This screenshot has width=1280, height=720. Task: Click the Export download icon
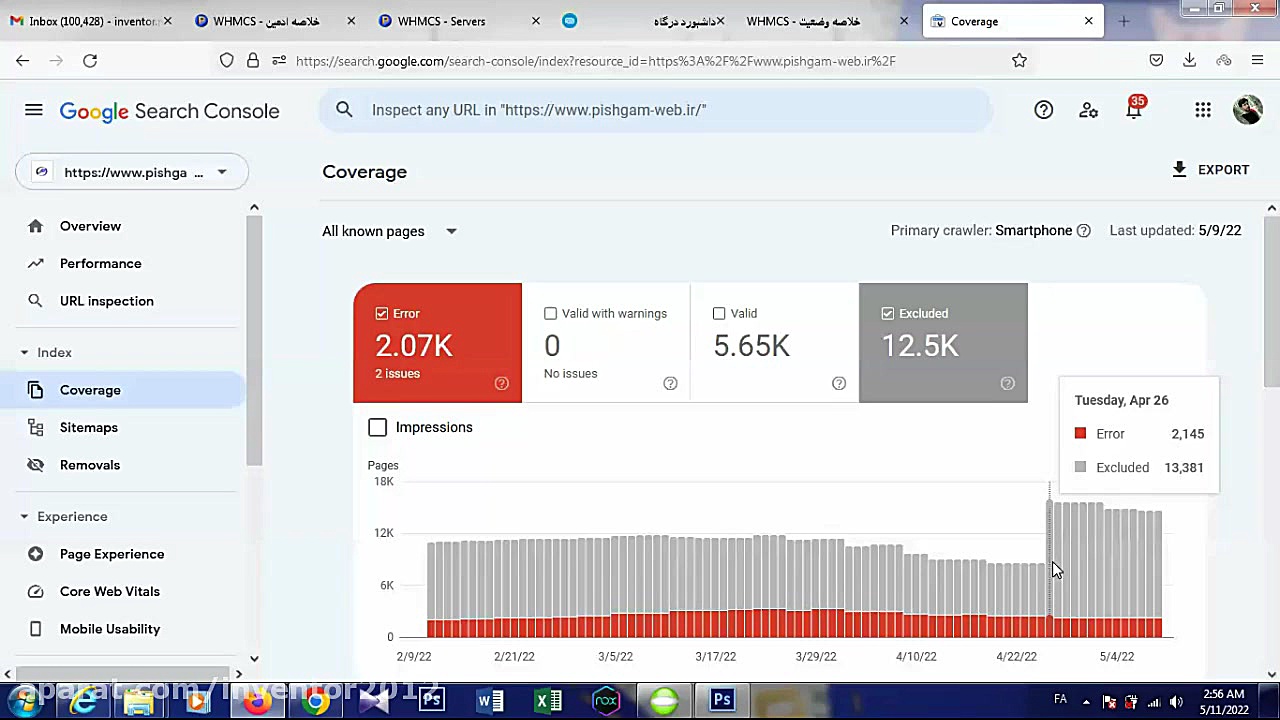pos(1180,170)
